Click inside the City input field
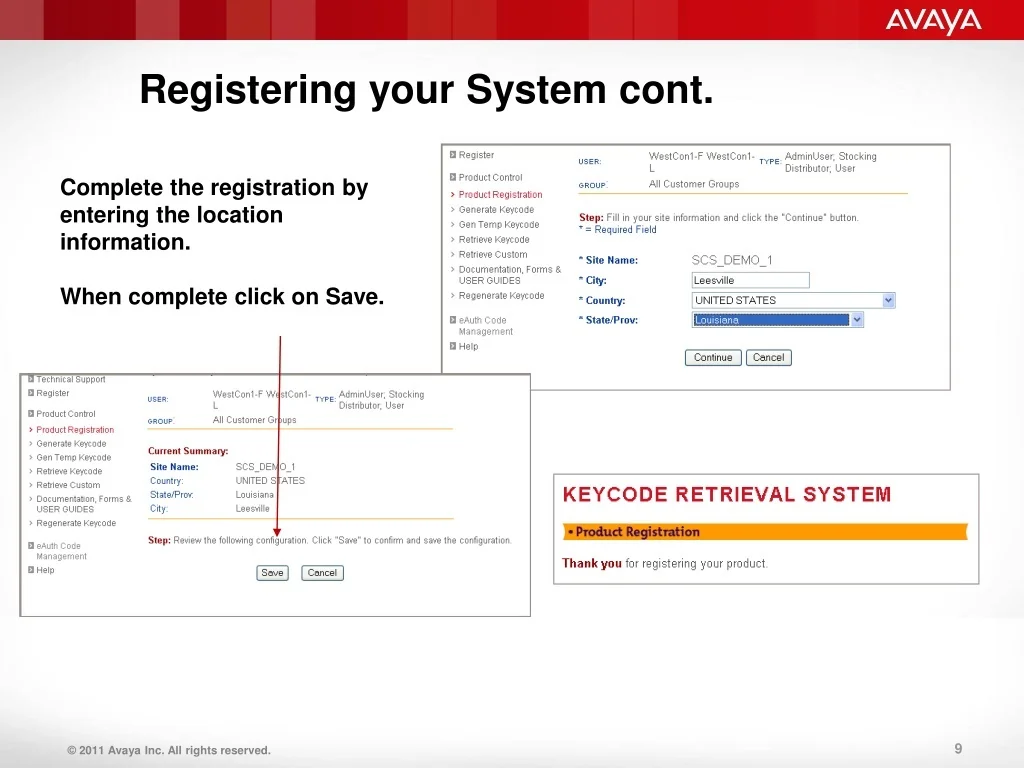 (x=750, y=280)
